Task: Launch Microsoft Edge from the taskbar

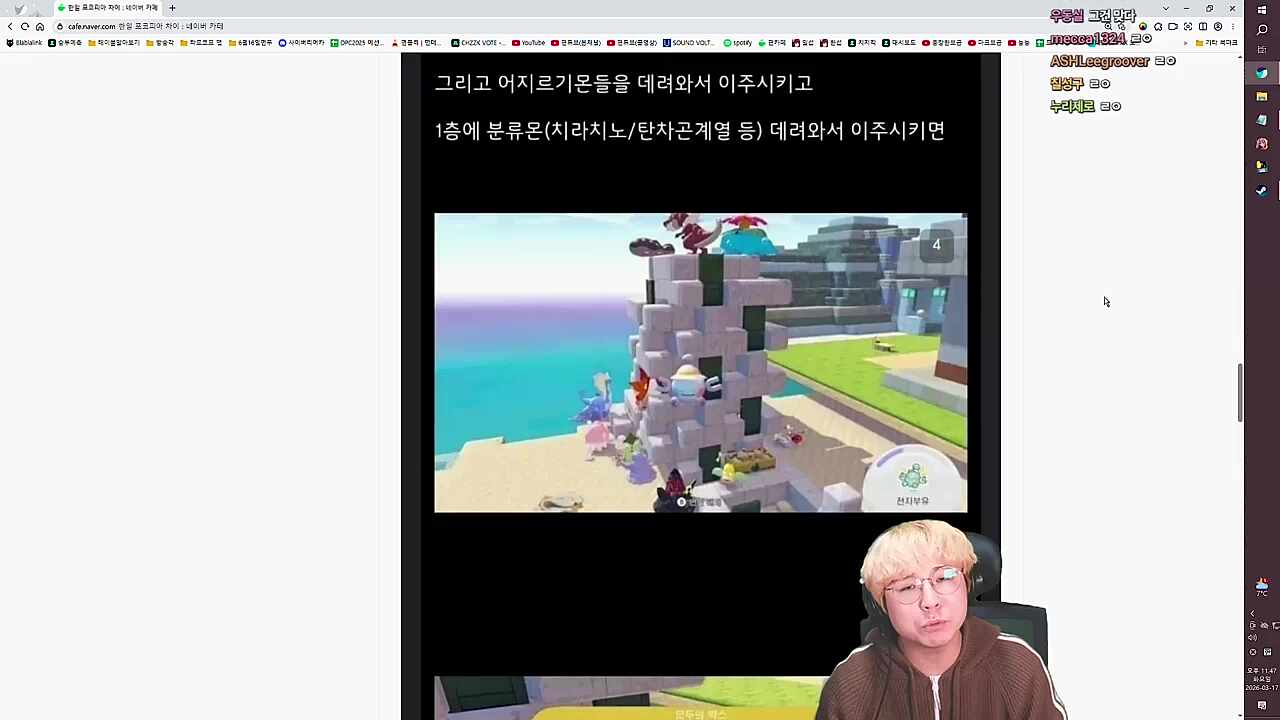Action: [1261, 73]
